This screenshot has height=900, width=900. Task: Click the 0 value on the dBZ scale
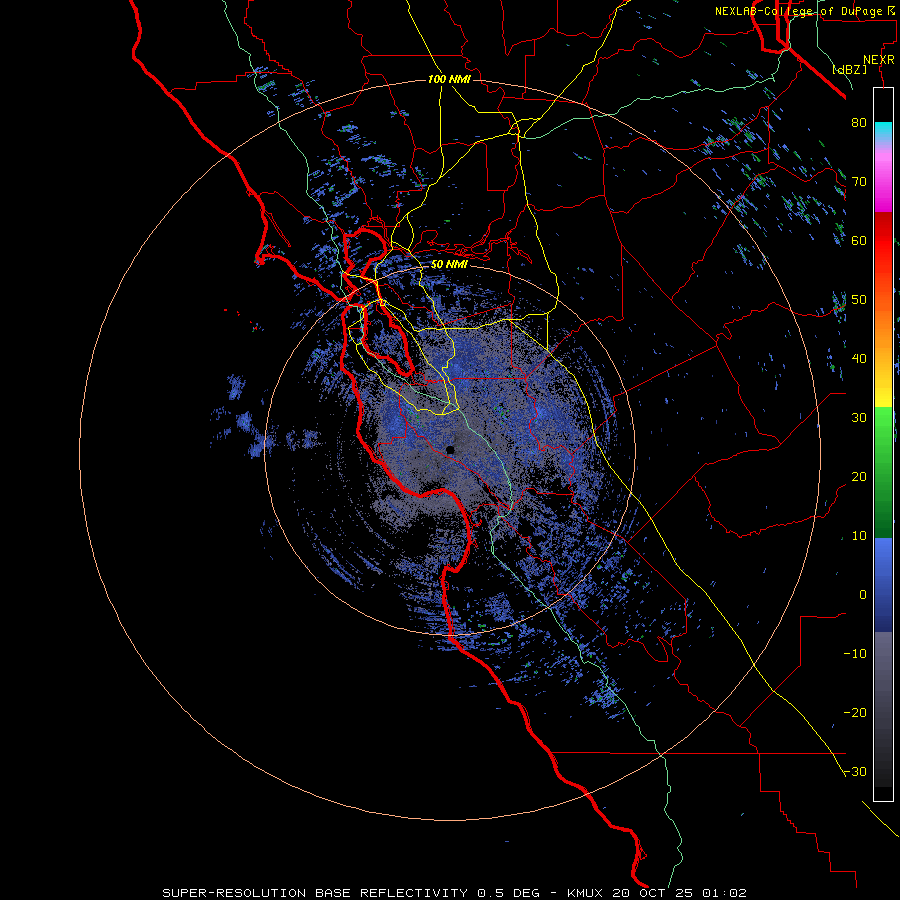point(863,595)
